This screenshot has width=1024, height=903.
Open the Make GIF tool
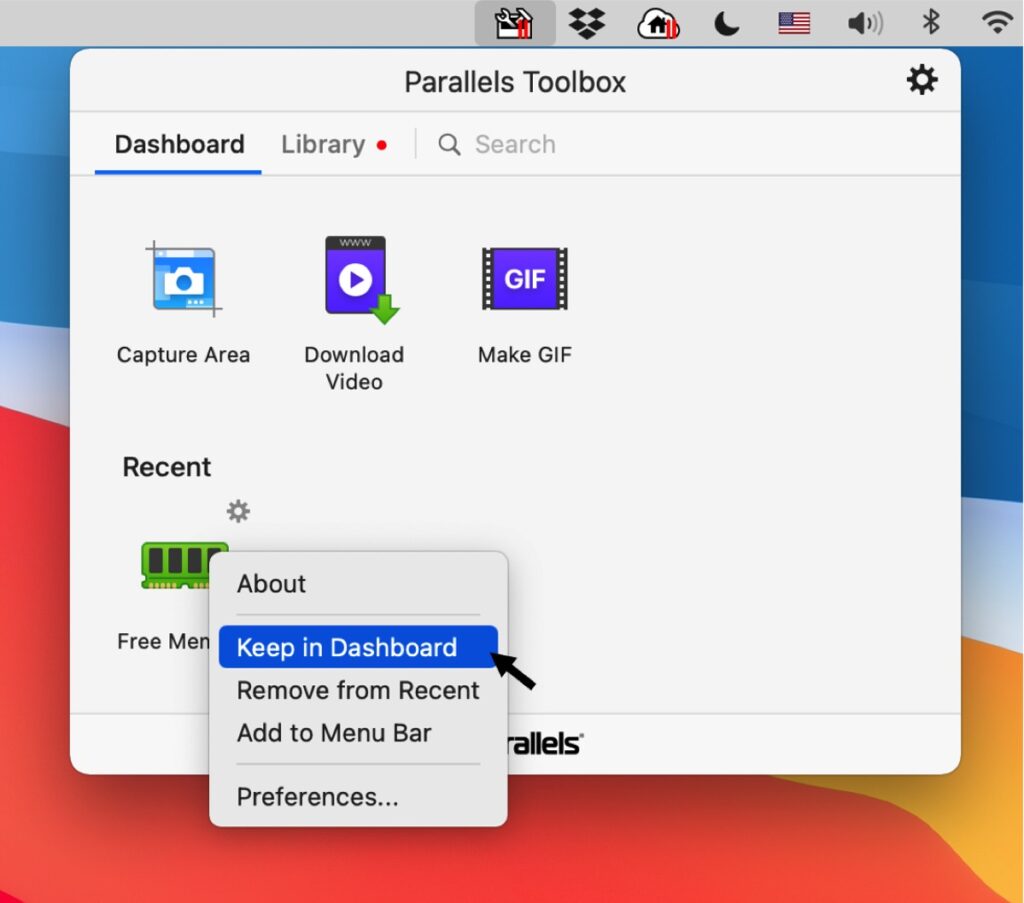pyautogui.click(x=524, y=278)
